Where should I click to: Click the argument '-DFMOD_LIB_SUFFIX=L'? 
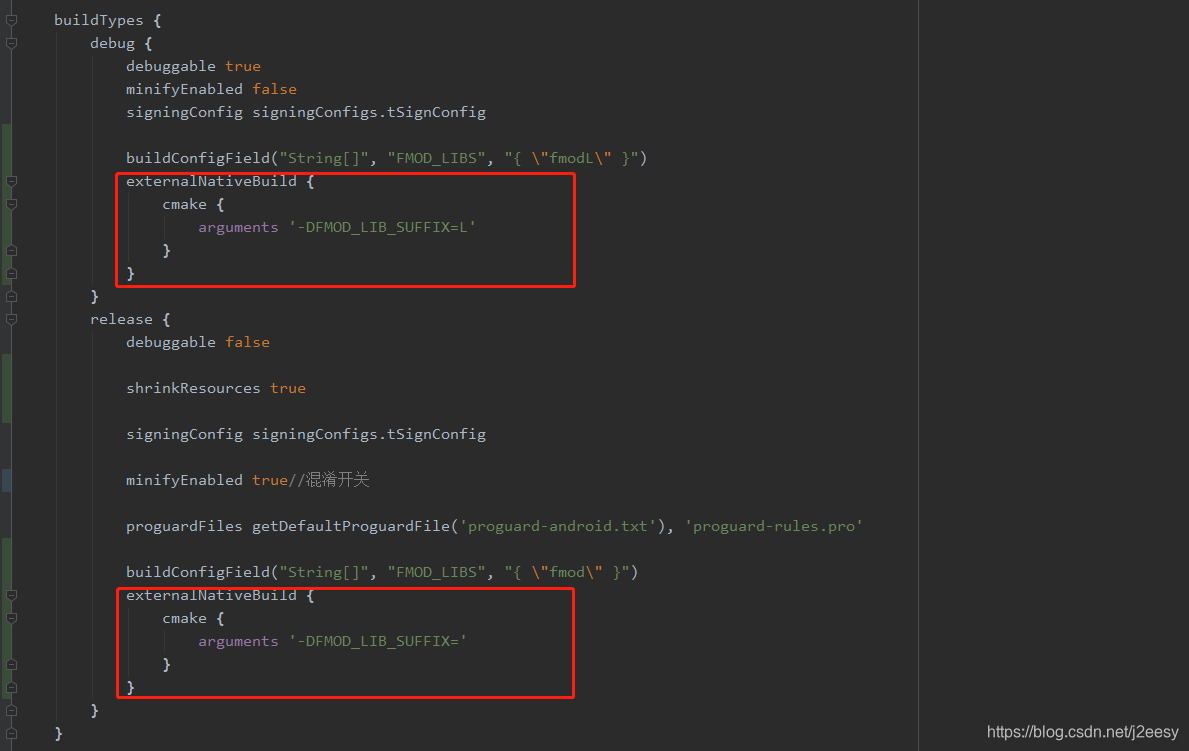tap(382, 227)
